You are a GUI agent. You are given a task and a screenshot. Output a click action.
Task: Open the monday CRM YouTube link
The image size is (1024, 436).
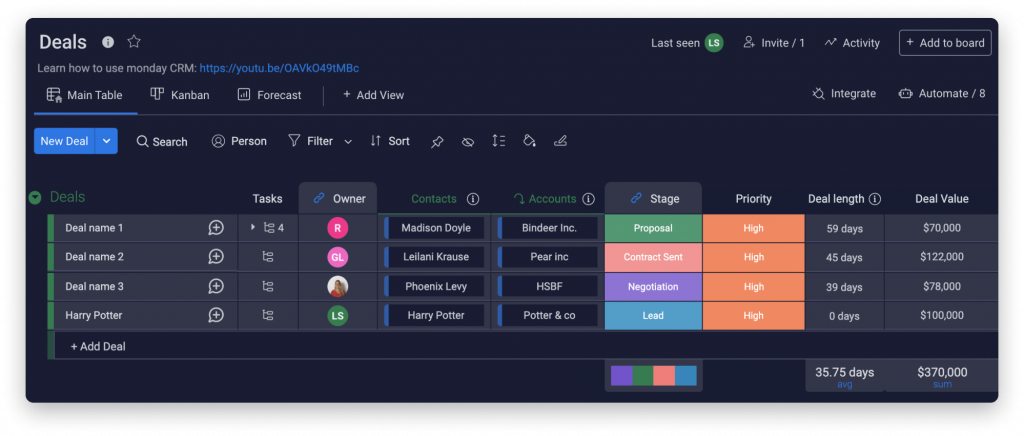pos(279,68)
